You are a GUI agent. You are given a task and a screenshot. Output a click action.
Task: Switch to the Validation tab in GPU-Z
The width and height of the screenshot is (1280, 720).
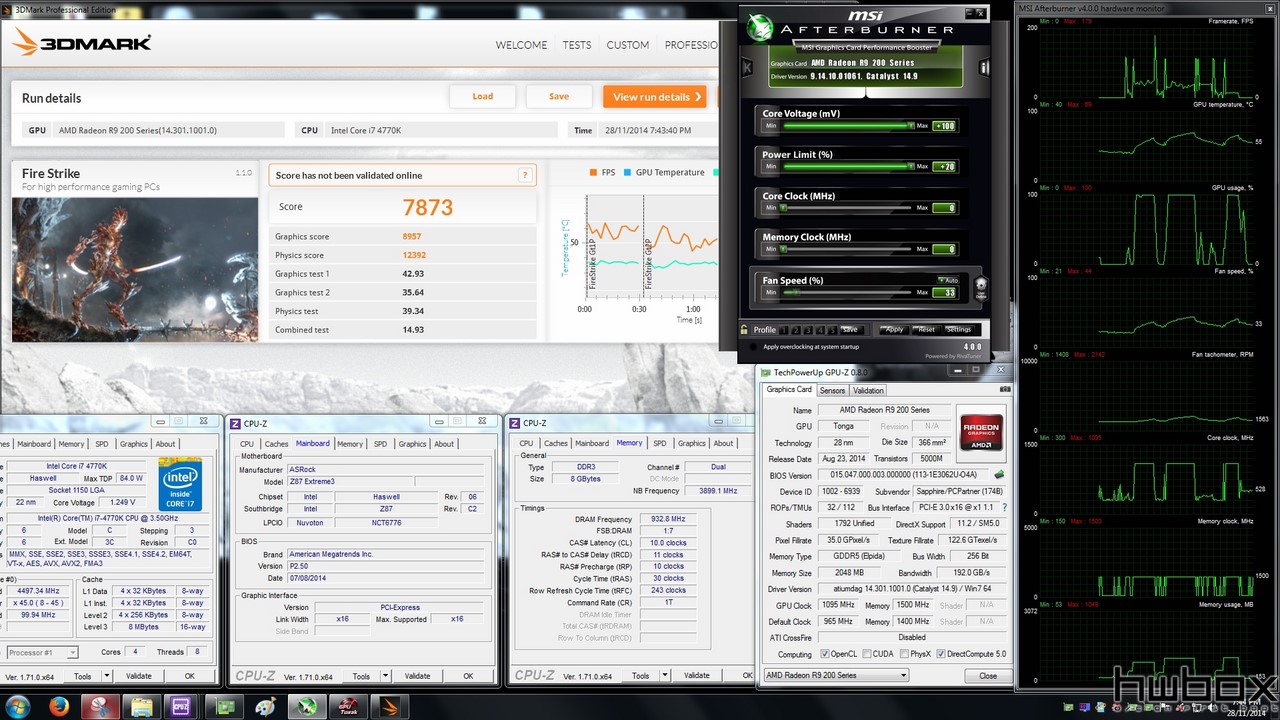point(868,390)
